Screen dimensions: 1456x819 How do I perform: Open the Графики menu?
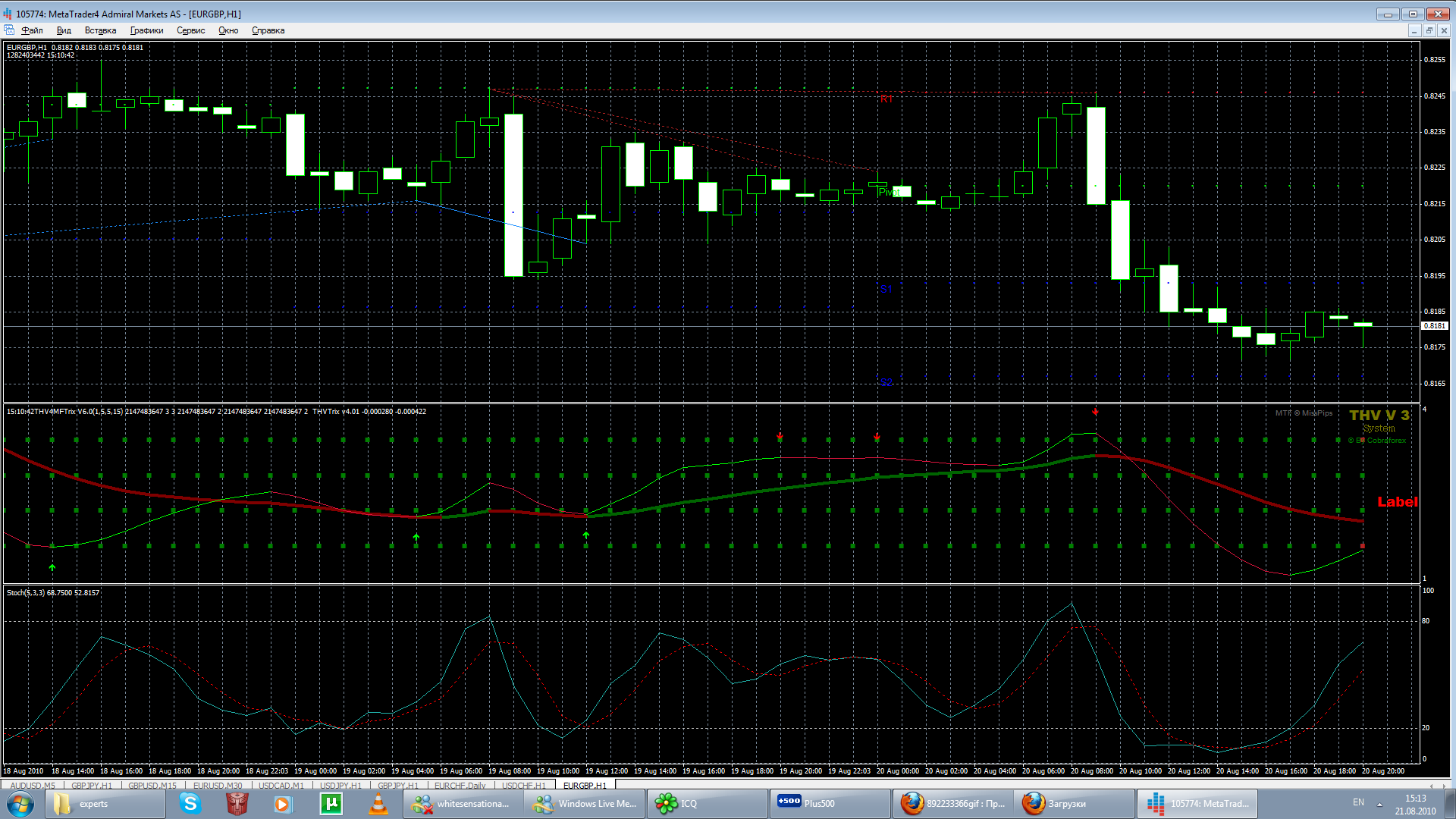(146, 30)
